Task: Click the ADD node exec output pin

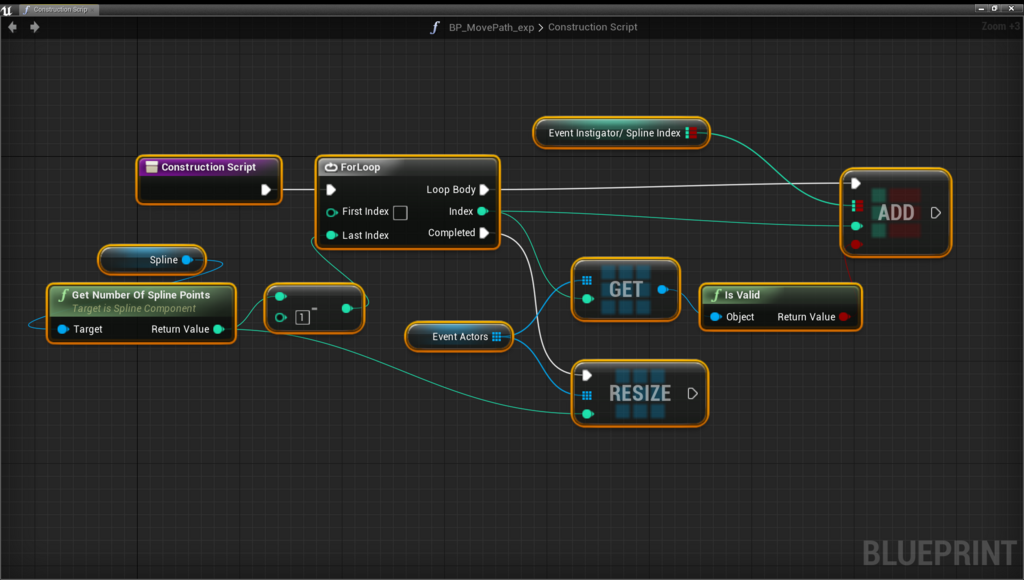Action: click(935, 213)
